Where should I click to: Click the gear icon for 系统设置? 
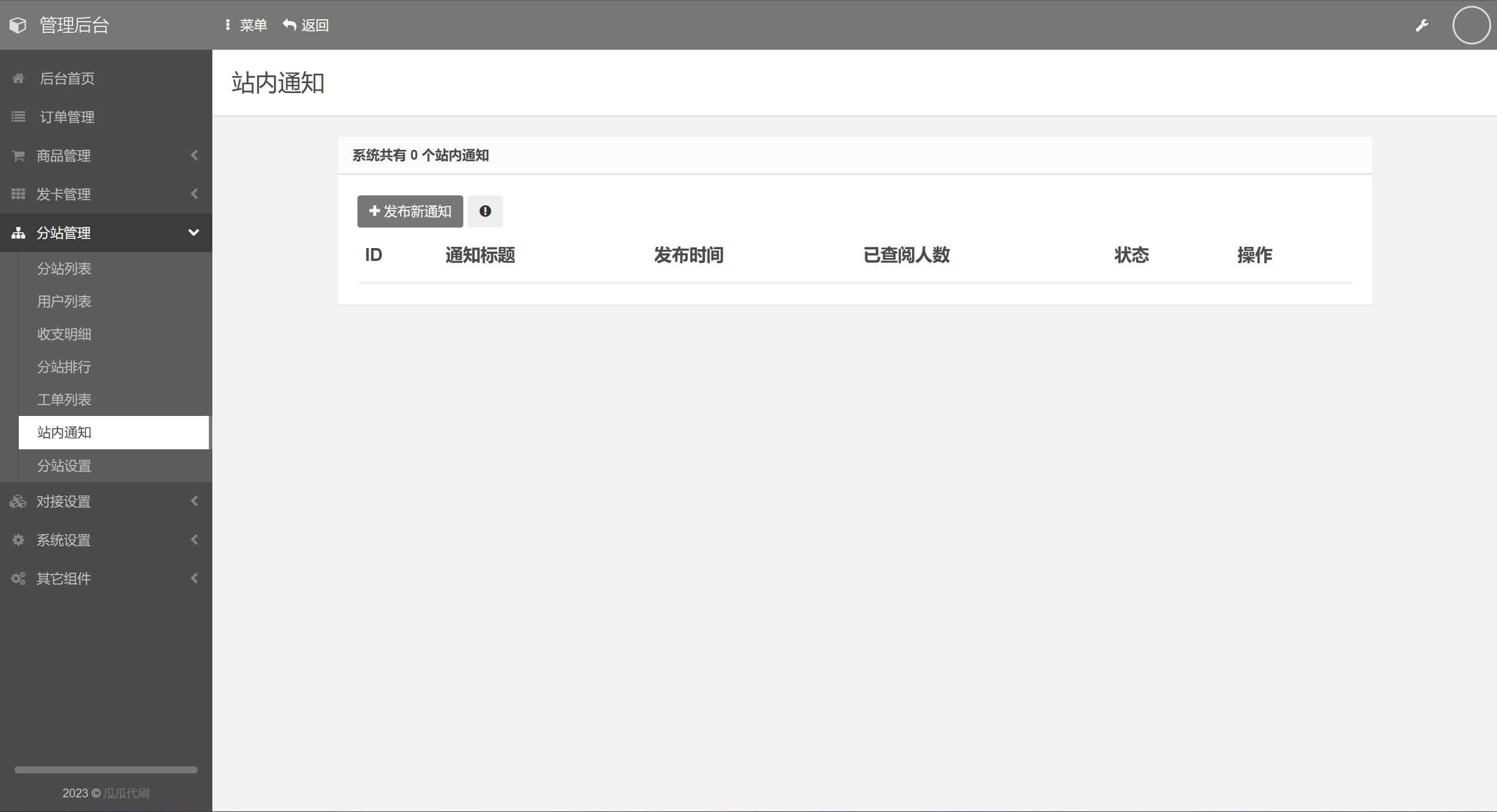[18, 540]
